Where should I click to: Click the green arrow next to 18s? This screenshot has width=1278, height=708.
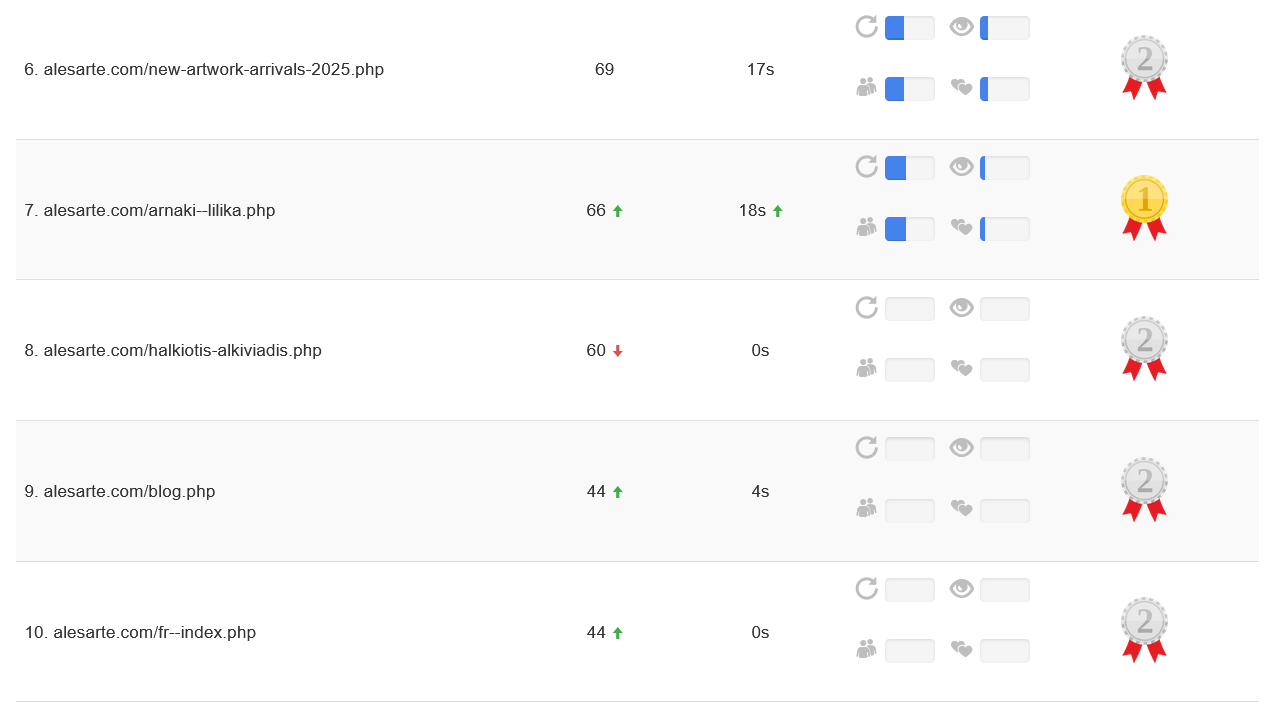coord(778,211)
